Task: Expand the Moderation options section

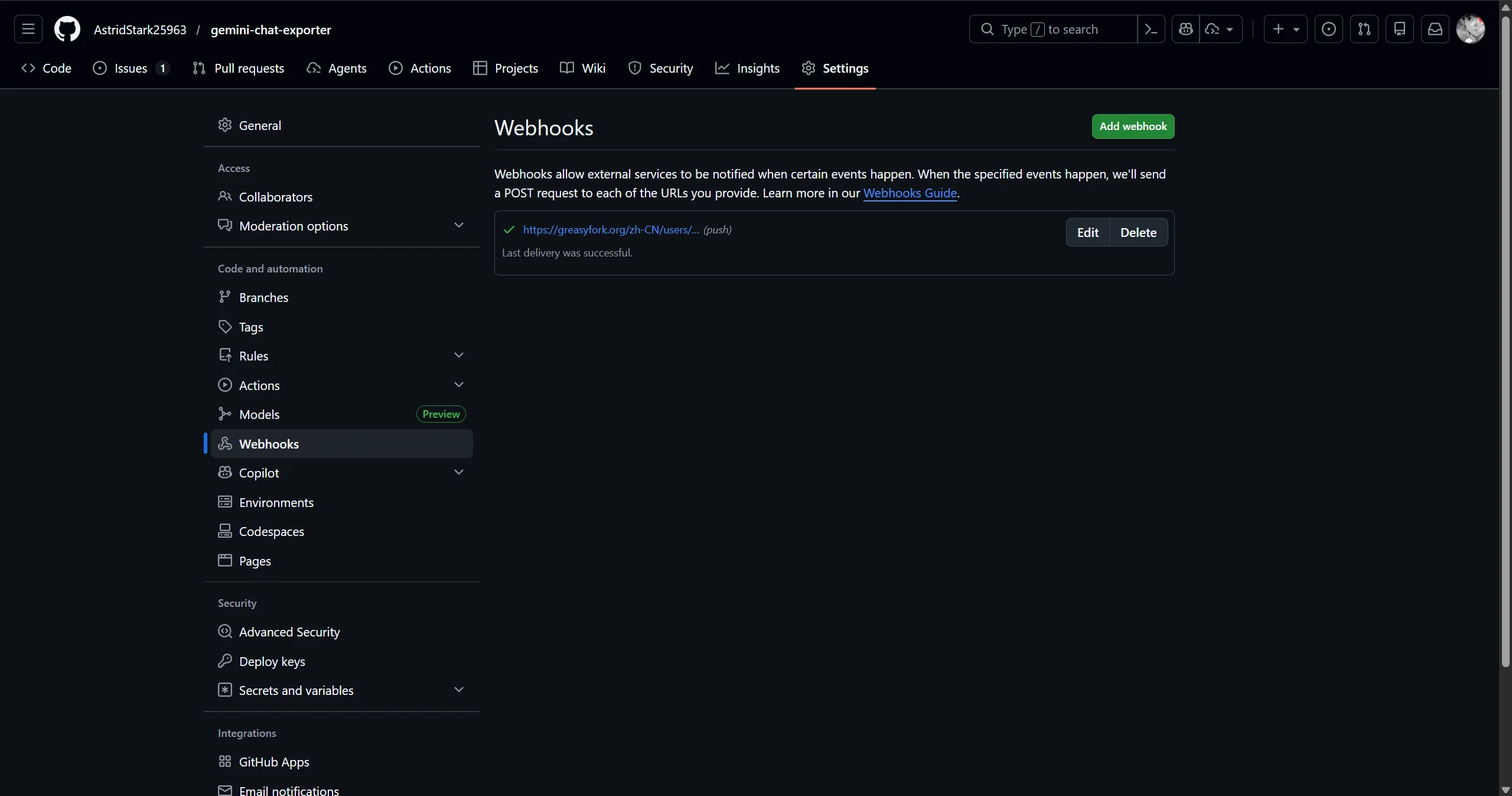Action: [460, 225]
